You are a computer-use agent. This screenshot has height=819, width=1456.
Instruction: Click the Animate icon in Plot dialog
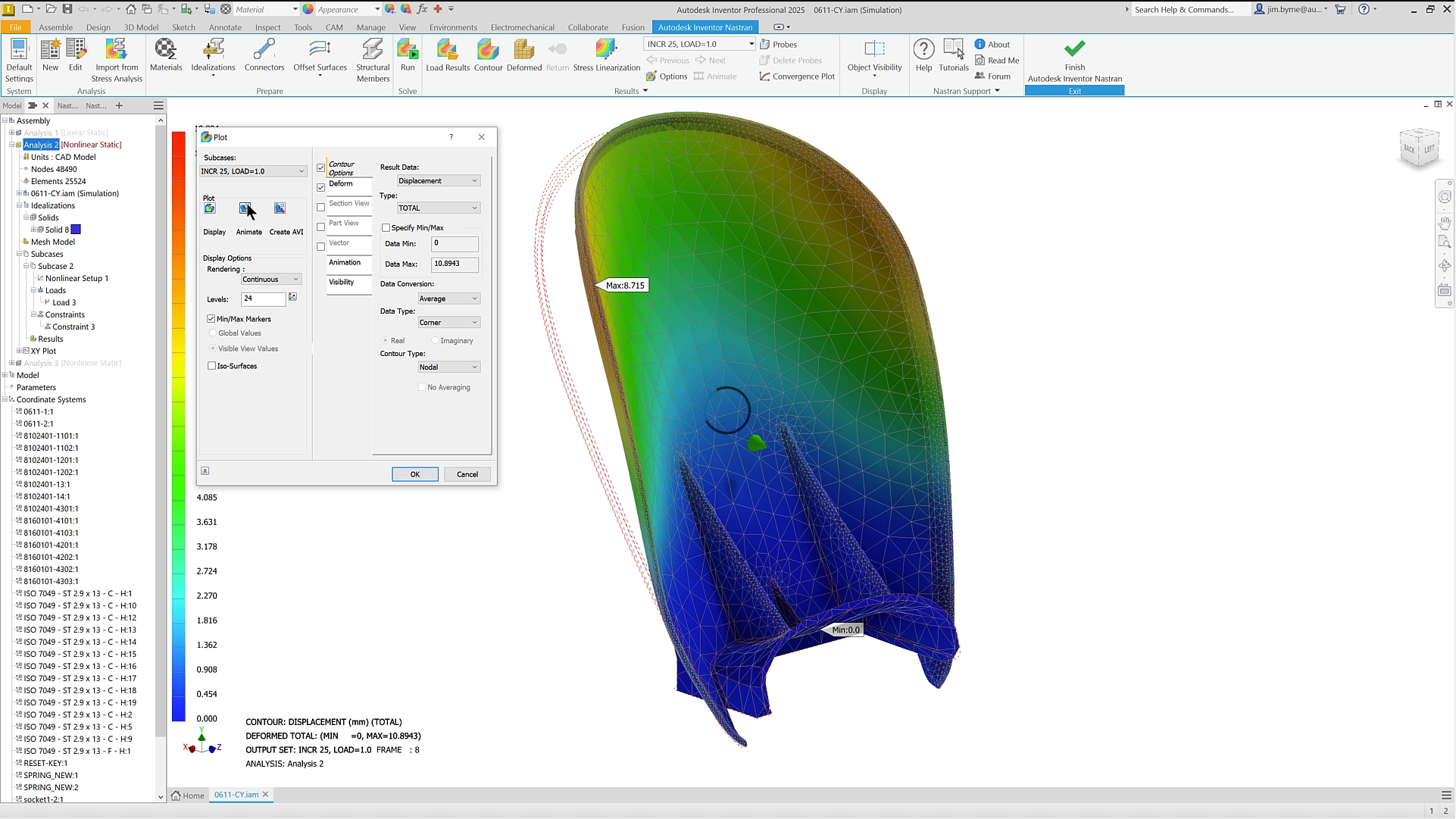point(246,208)
